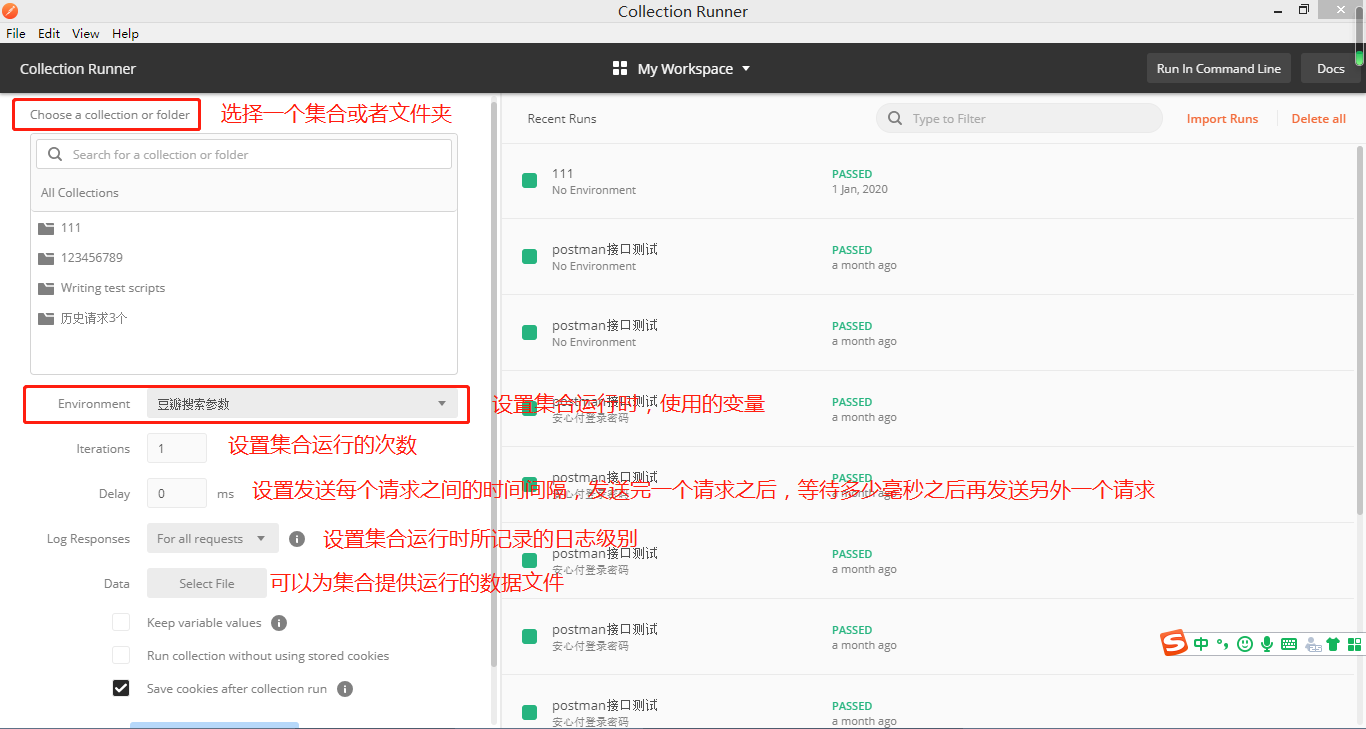Open the Help menu
The height and width of the screenshot is (729, 1366).
pos(125,33)
